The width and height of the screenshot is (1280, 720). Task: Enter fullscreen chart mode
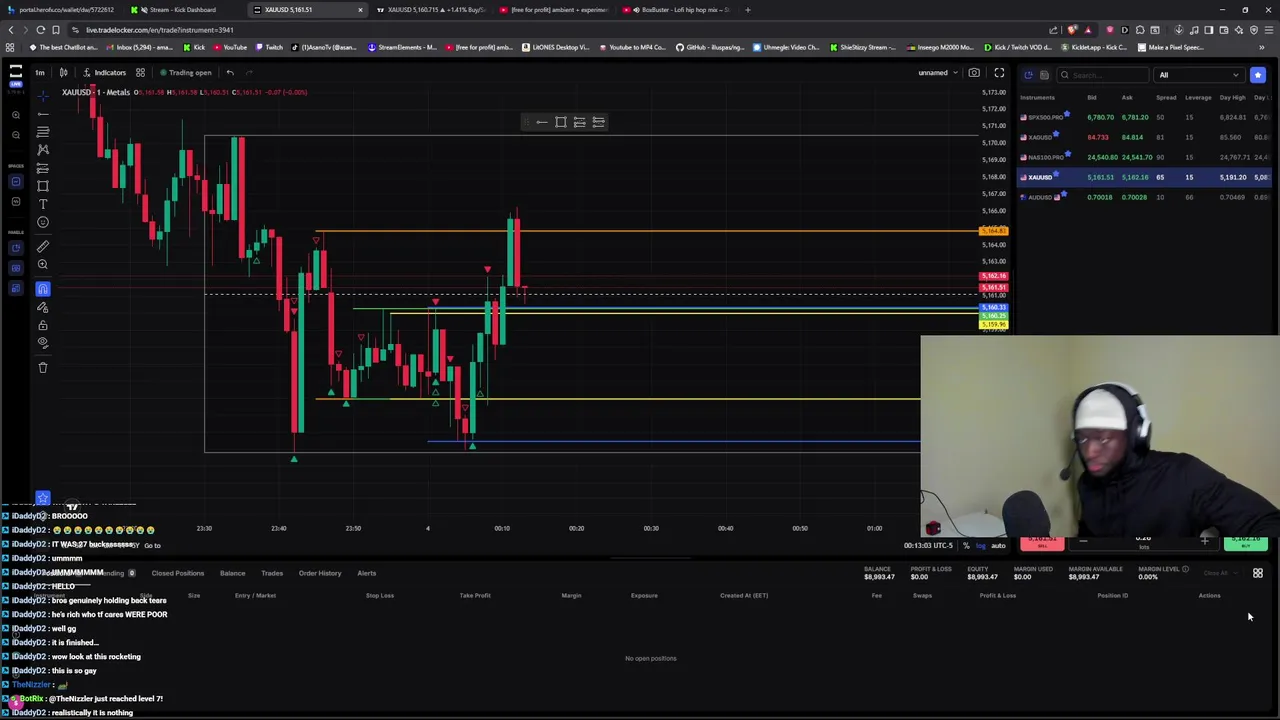[999, 72]
